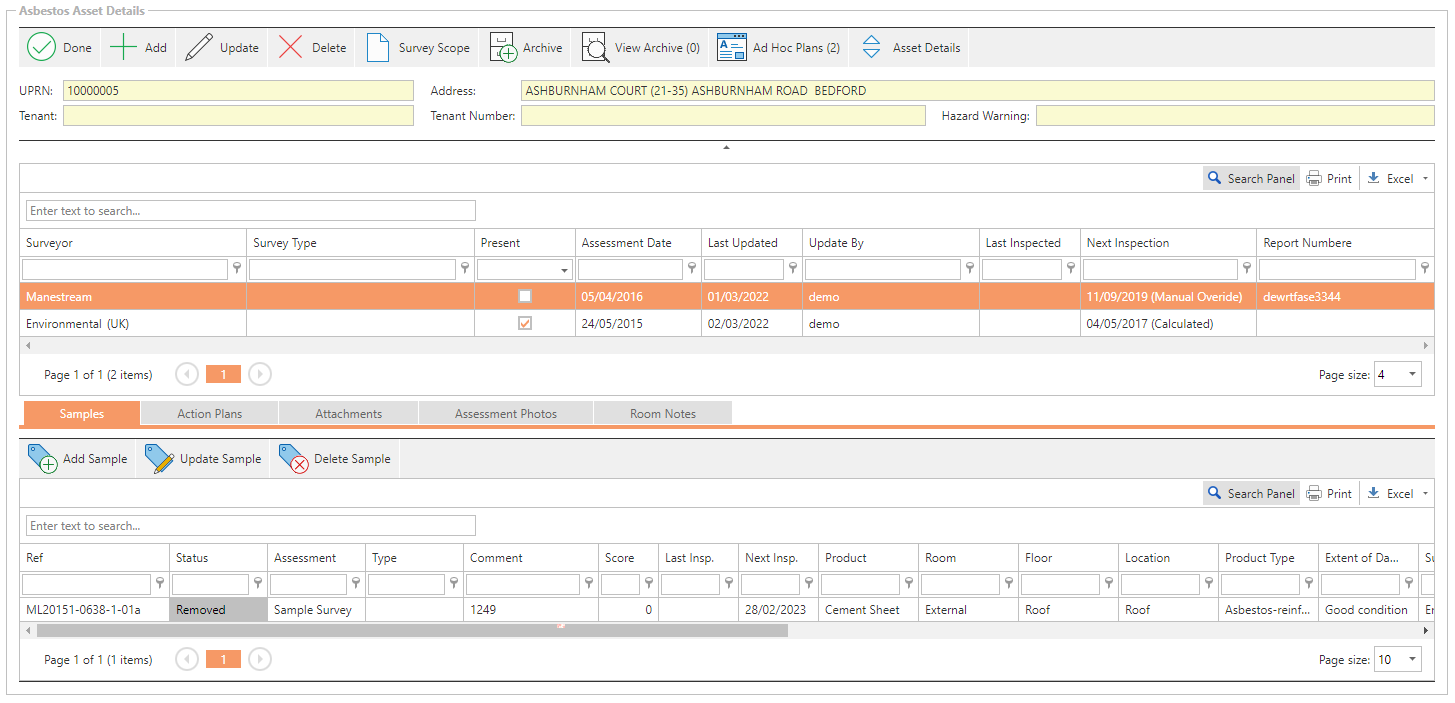Click Search Panel button in surveys grid

tap(1251, 179)
